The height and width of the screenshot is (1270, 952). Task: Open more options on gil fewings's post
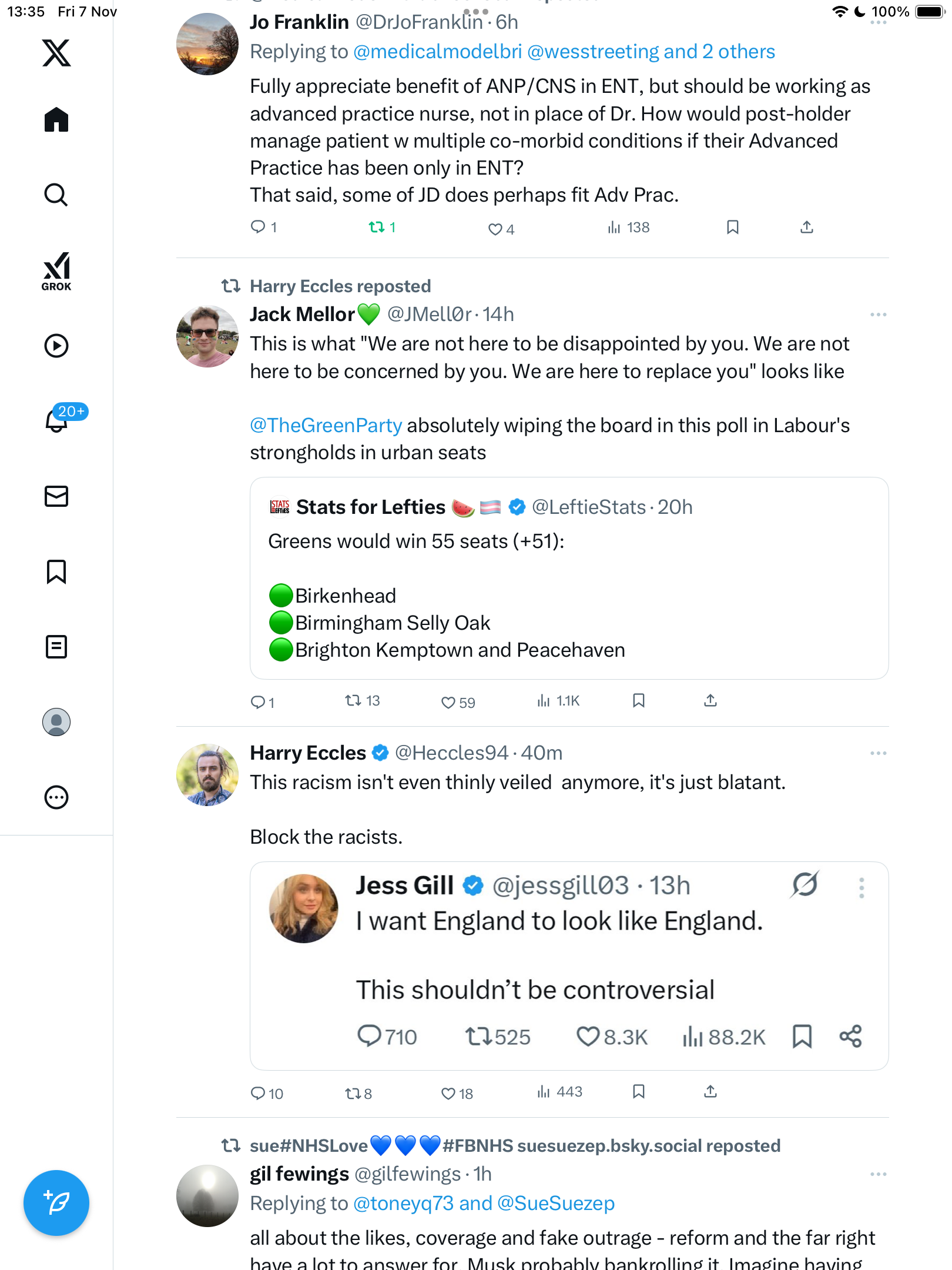878,1174
